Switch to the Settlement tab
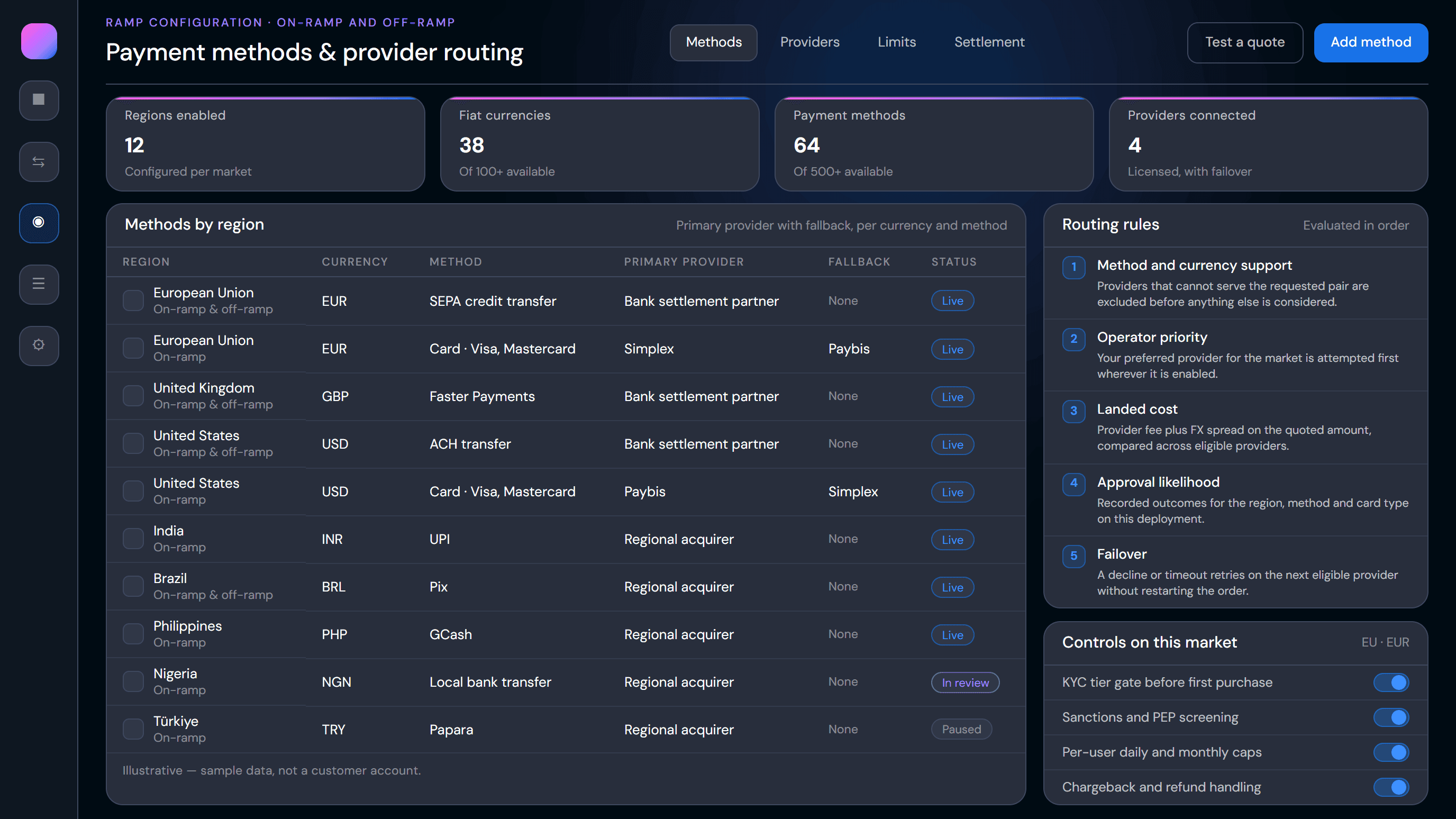The width and height of the screenshot is (1456, 819). [989, 42]
